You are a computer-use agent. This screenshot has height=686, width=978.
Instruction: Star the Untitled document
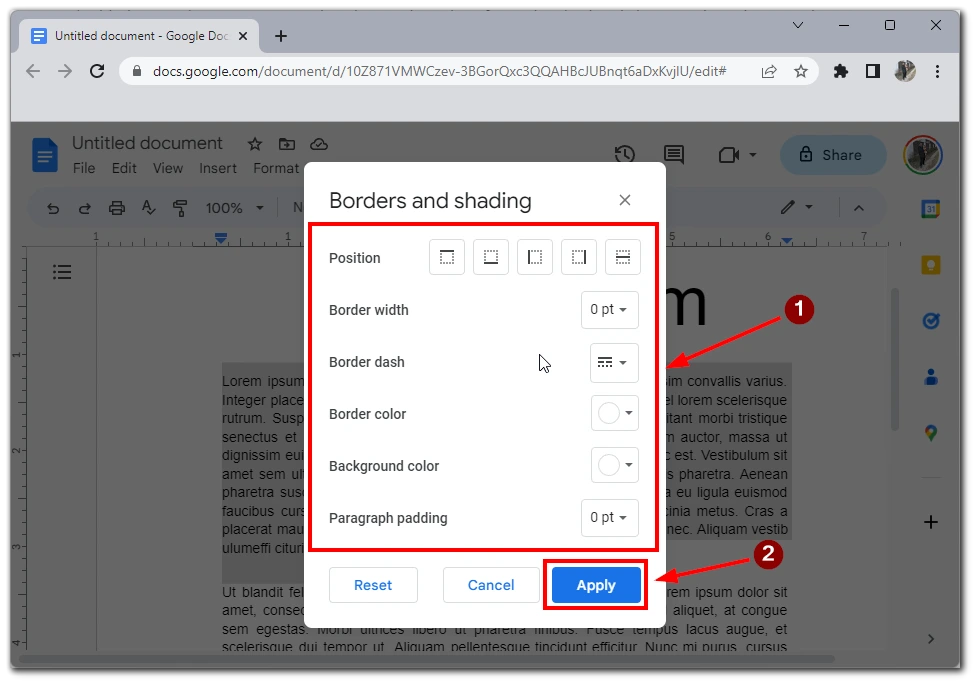pyautogui.click(x=255, y=144)
